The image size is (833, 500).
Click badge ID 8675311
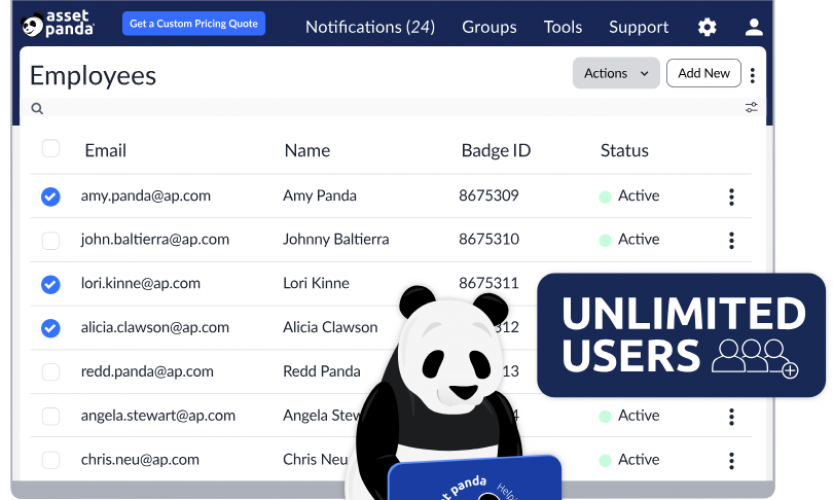489,283
